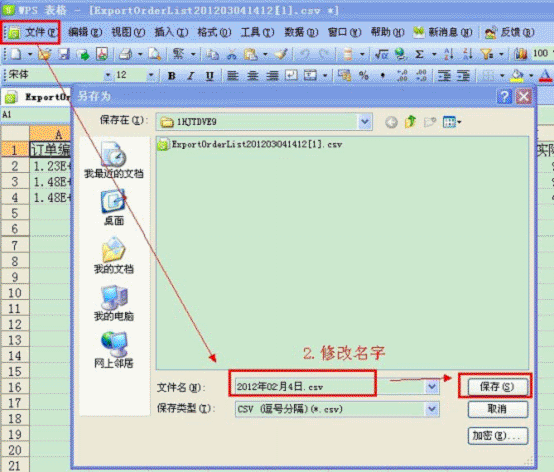The image size is (554, 472).
Task: Go to My Recent Documents (我最近的文档)
Action: tap(114, 160)
